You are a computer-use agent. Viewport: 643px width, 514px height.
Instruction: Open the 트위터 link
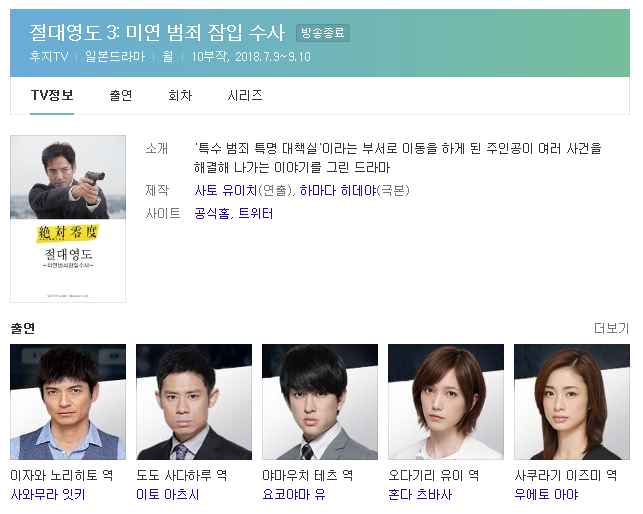(x=255, y=213)
